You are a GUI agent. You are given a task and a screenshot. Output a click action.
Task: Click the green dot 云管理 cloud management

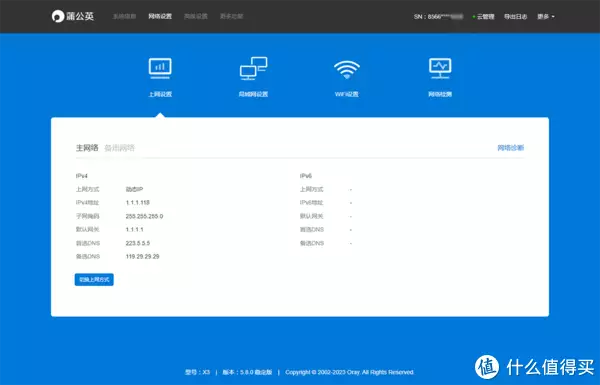[483, 16]
